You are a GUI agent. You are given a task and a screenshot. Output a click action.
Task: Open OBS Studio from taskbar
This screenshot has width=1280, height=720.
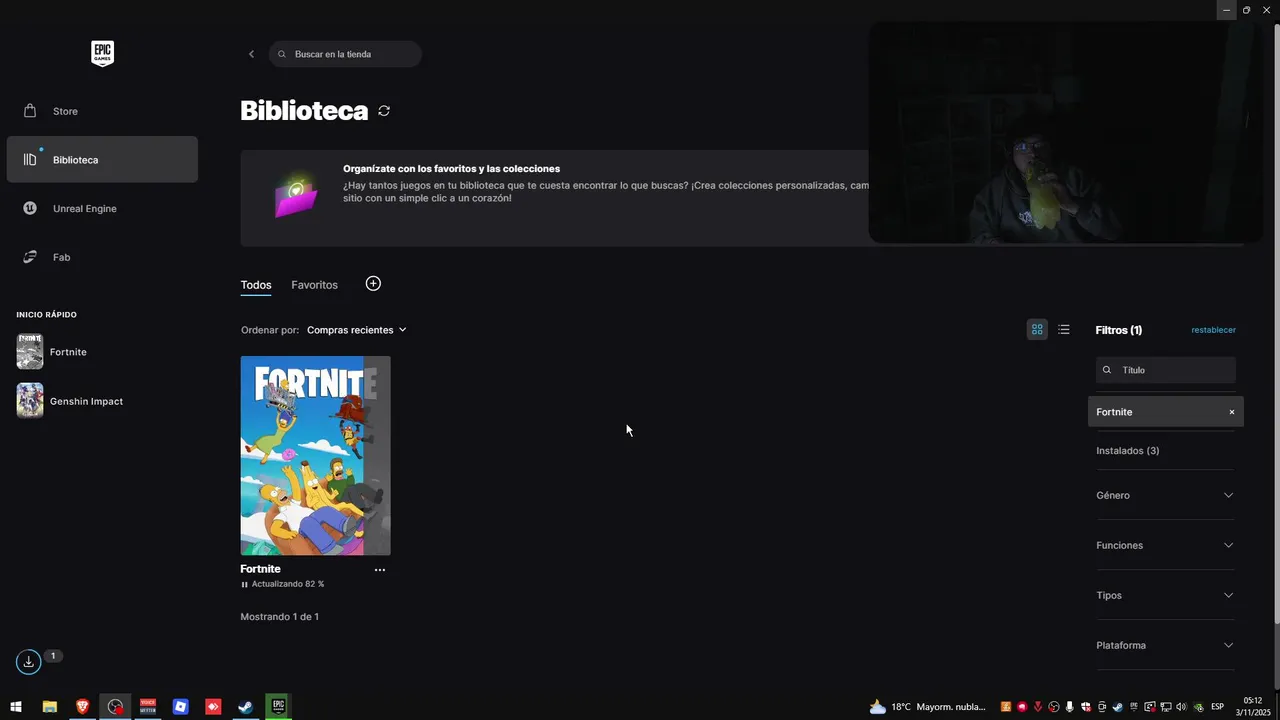[115, 707]
